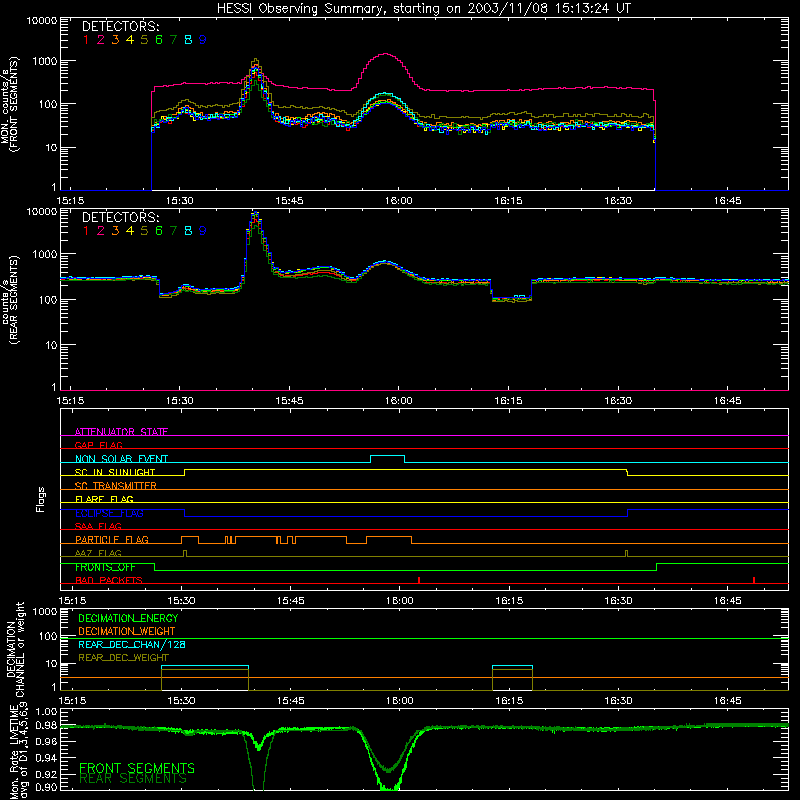Click the 'GAP_FLAG' label

tap(98, 445)
